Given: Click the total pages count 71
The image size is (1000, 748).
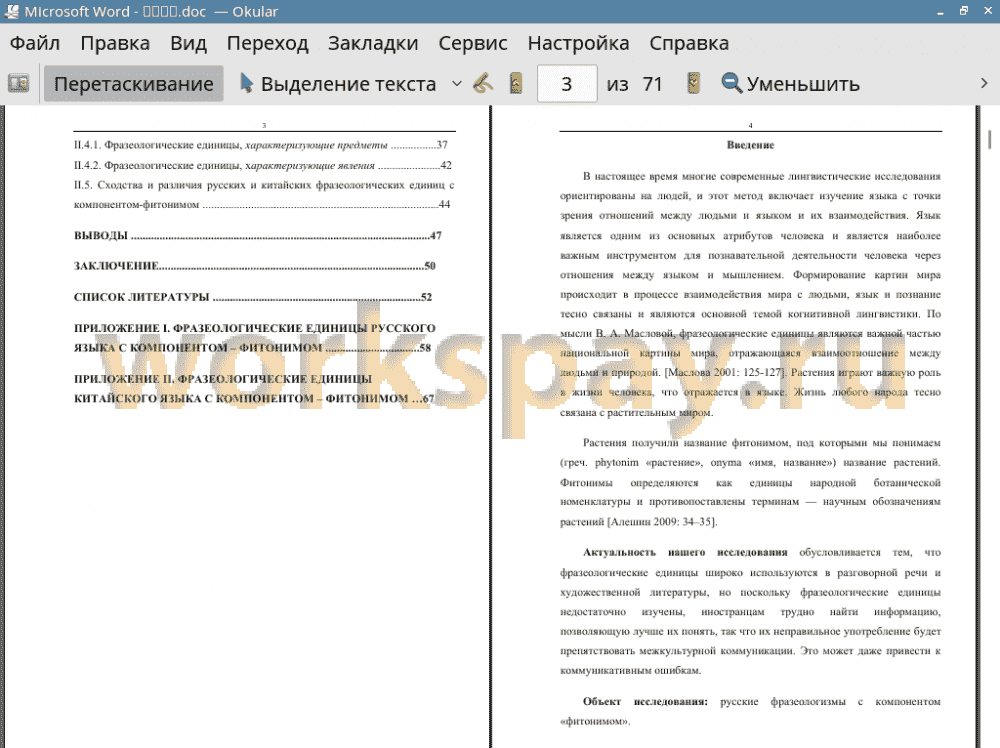Looking at the screenshot, I should 652,84.
